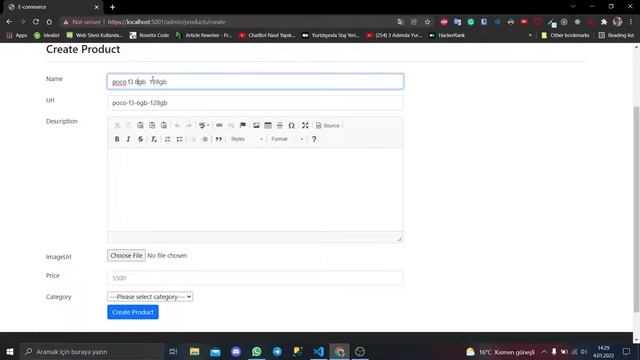Viewport: 640px width, 360px height.
Task: Open the Windows Start menu
Action: point(10,351)
